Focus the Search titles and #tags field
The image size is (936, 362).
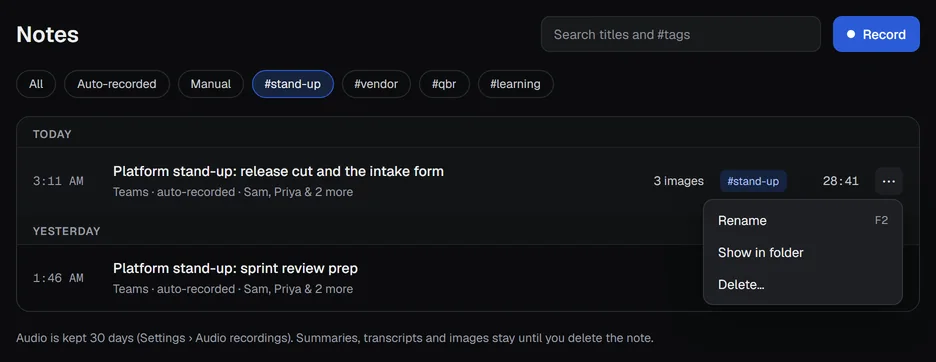tap(681, 34)
